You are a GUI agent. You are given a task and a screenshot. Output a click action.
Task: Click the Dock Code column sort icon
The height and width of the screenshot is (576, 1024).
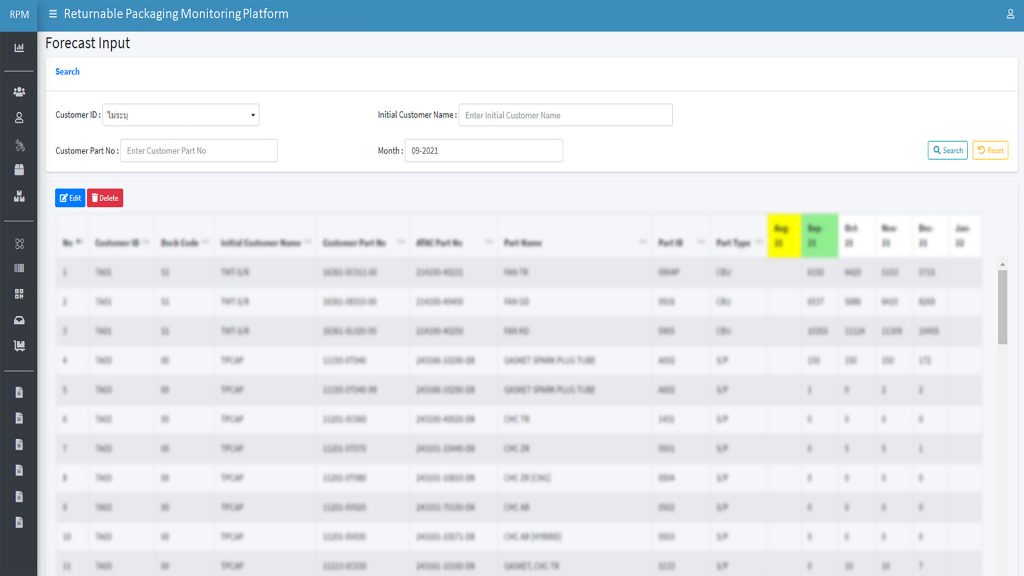(206, 242)
